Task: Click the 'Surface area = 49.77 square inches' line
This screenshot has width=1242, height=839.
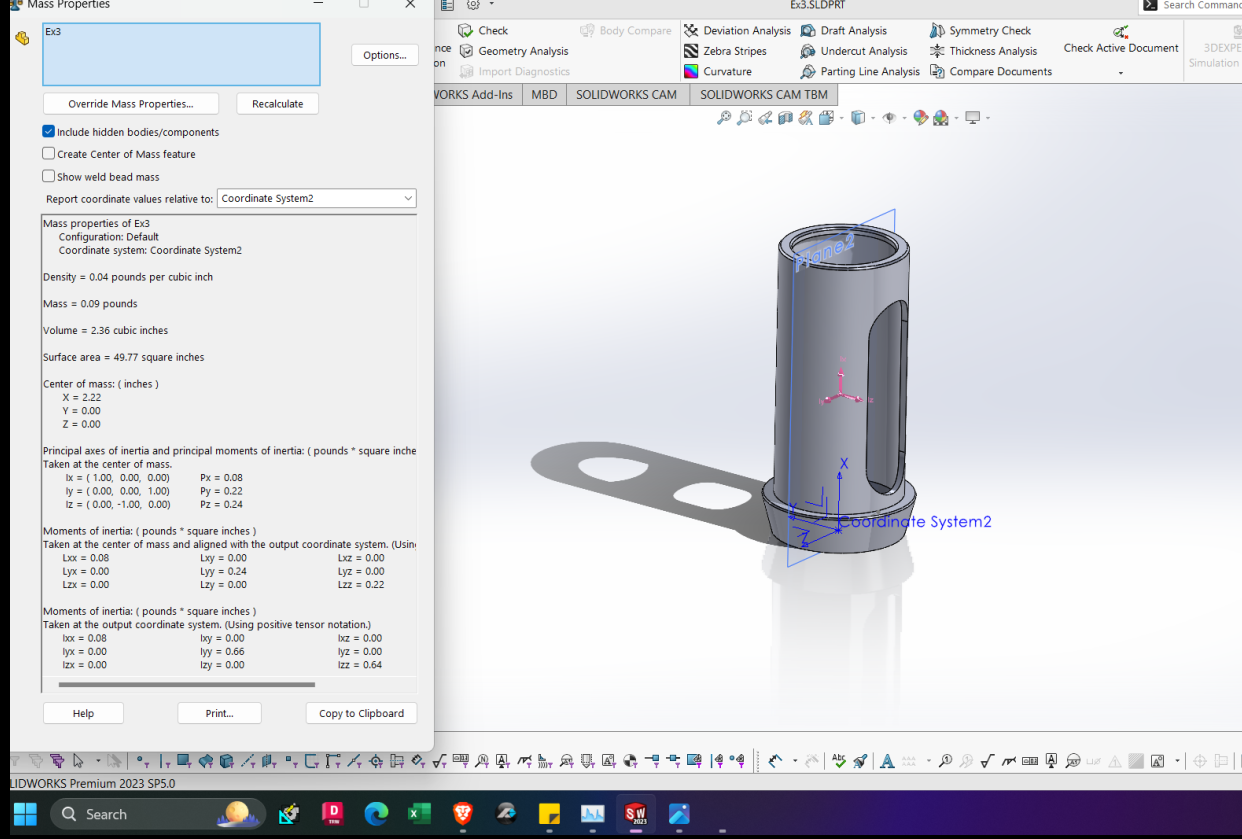Action: [124, 357]
